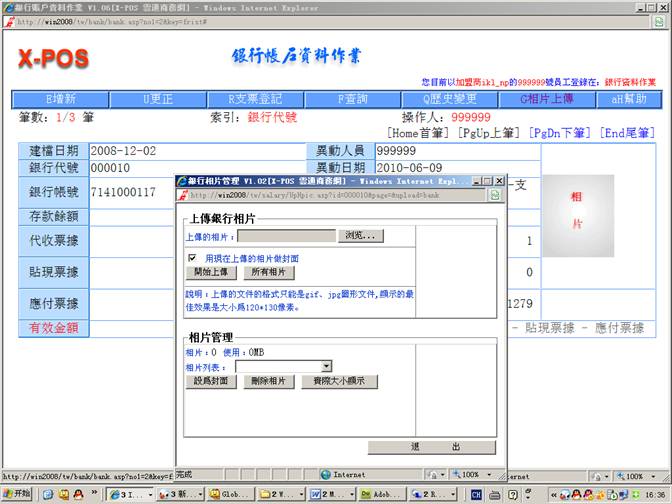Click the 開始上傳 button

tap(211, 272)
